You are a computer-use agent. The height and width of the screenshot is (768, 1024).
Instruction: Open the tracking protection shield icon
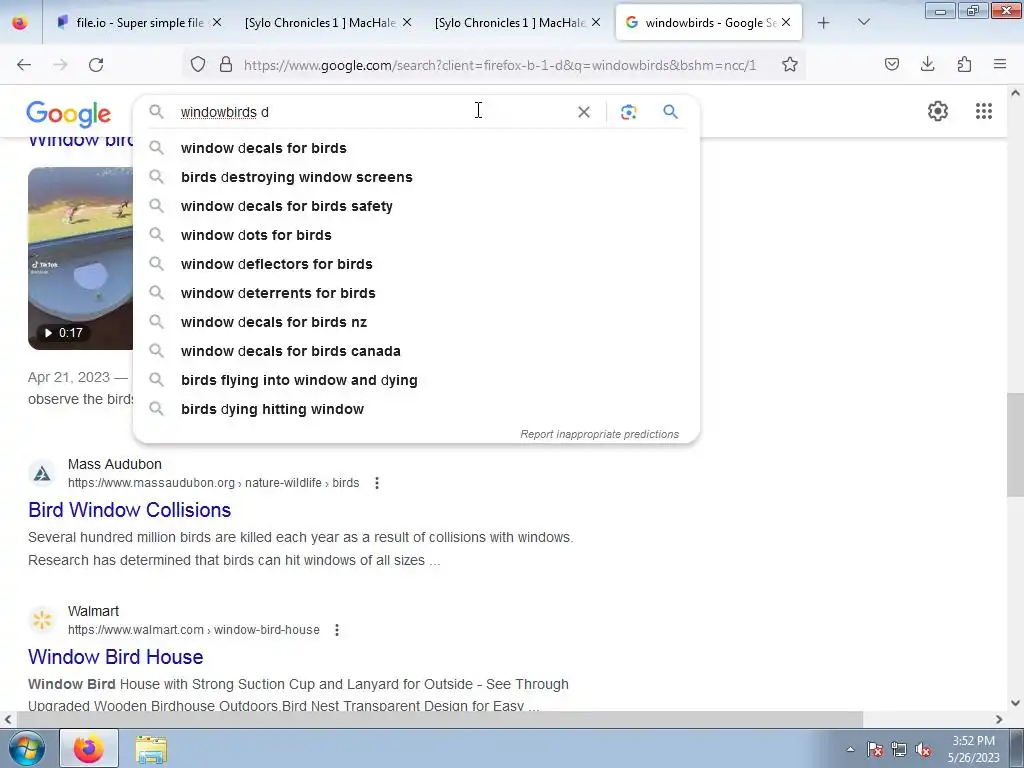pyautogui.click(x=198, y=64)
